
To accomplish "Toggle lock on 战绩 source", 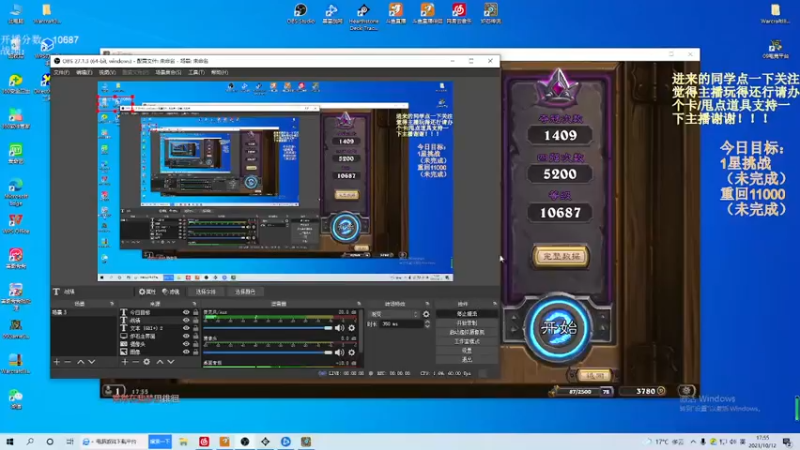I will 195,320.
